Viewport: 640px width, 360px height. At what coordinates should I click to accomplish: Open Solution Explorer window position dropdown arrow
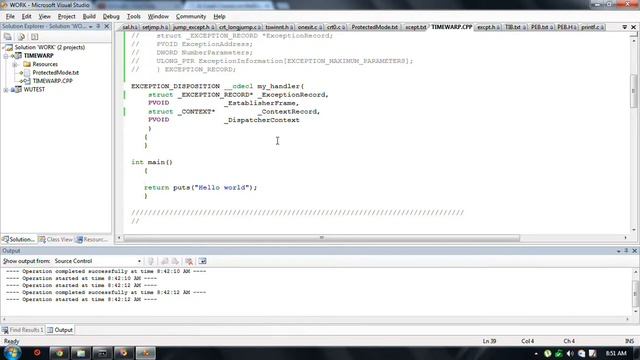click(x=90, y=27)
